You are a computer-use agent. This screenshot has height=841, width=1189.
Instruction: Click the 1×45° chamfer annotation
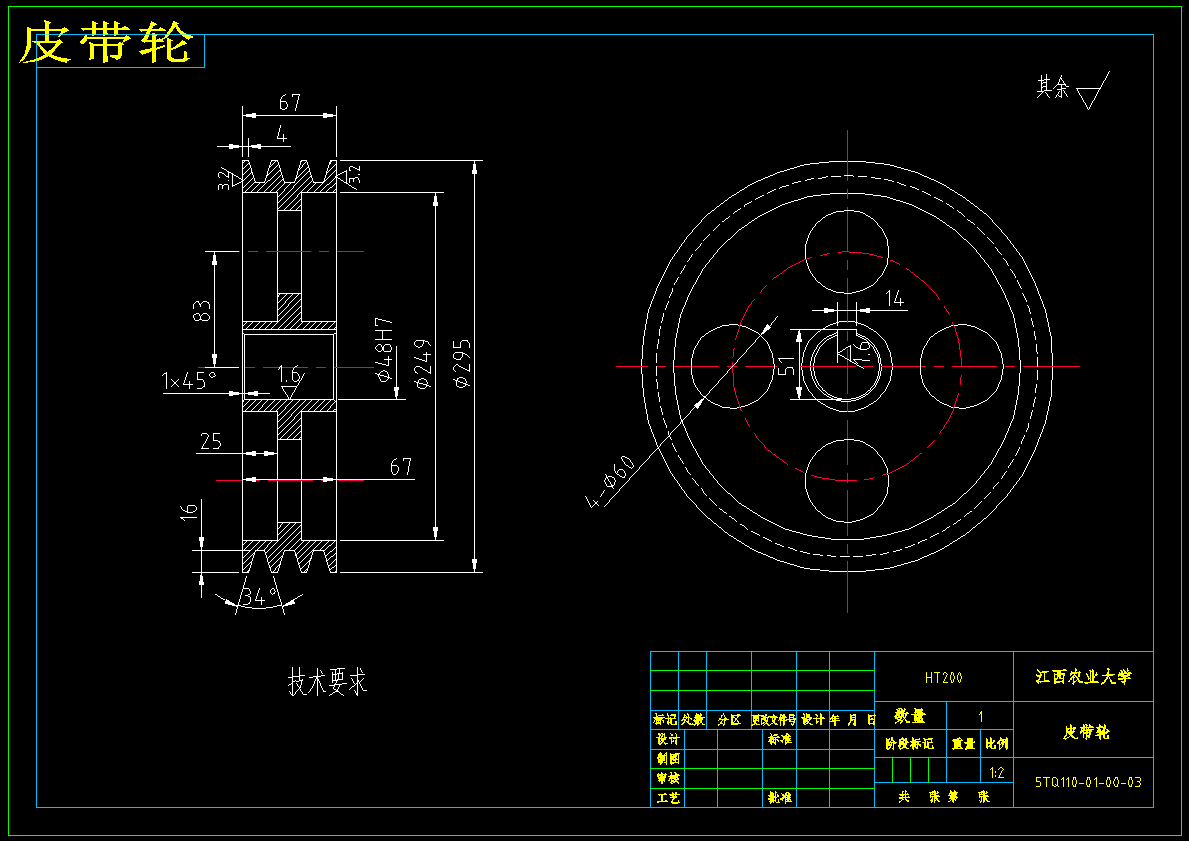point(189,380)
